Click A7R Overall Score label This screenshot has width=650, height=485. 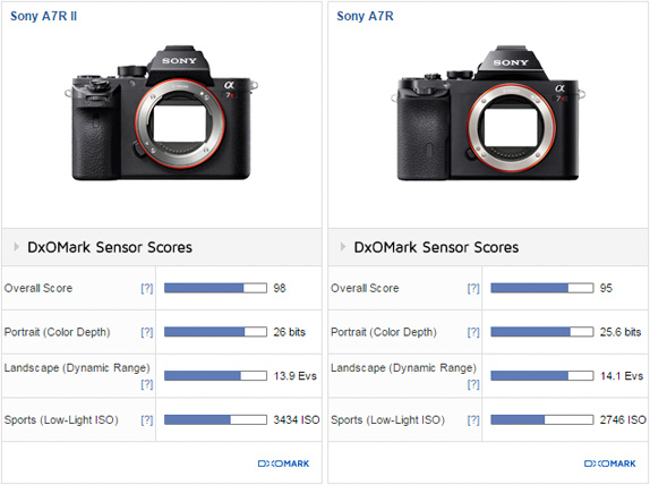tap(365, 288)
